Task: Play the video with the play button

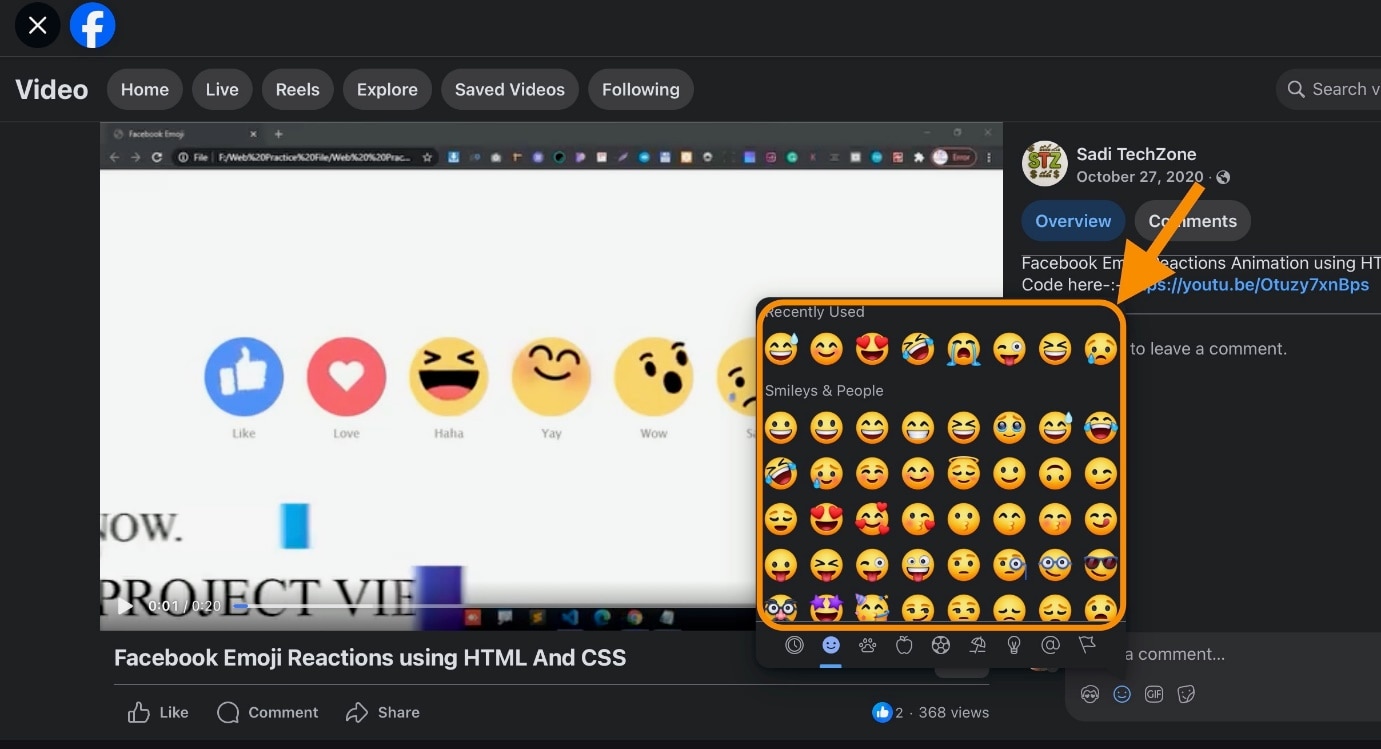Action: point(125,606)
